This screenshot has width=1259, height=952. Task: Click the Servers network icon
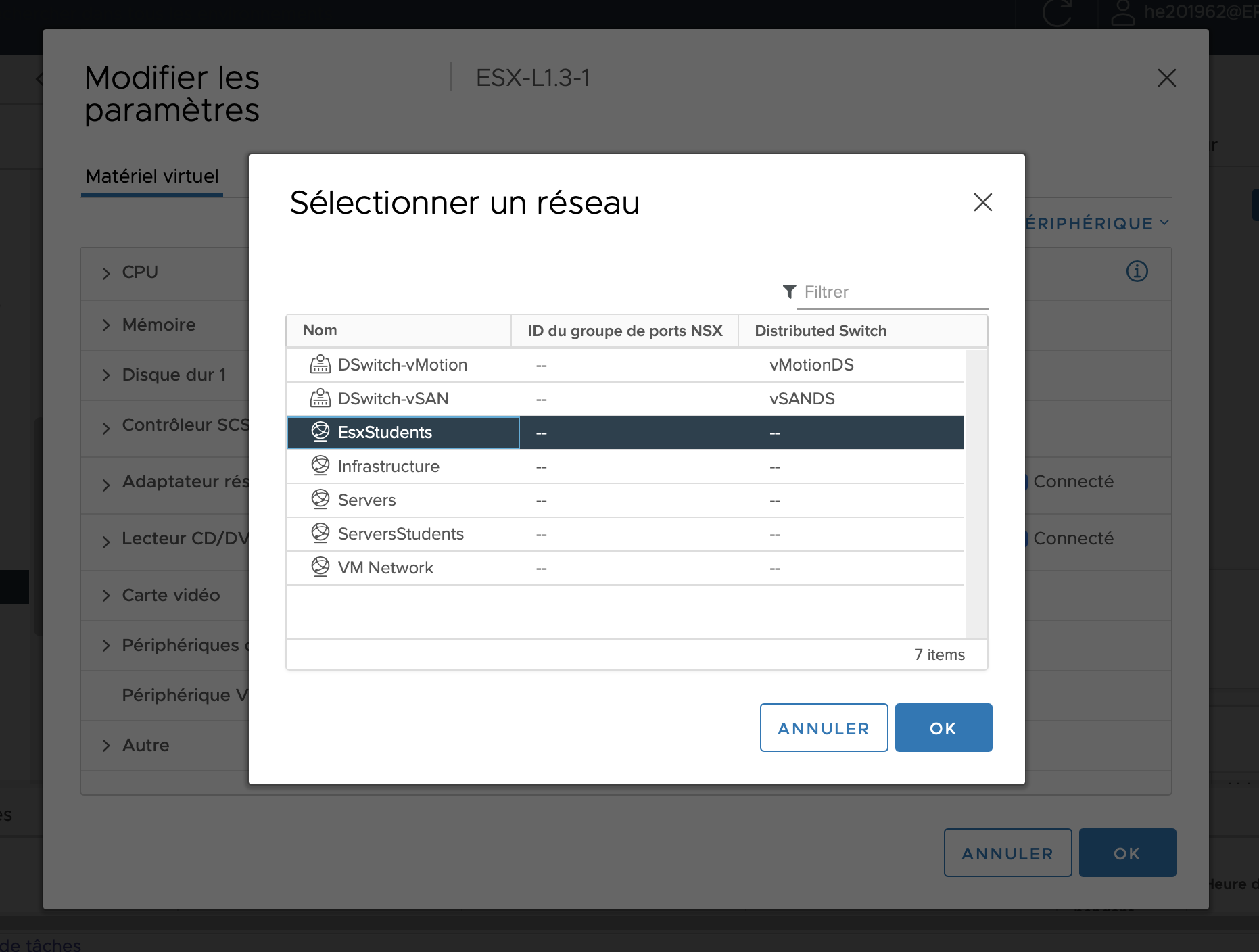coord(320,499)
